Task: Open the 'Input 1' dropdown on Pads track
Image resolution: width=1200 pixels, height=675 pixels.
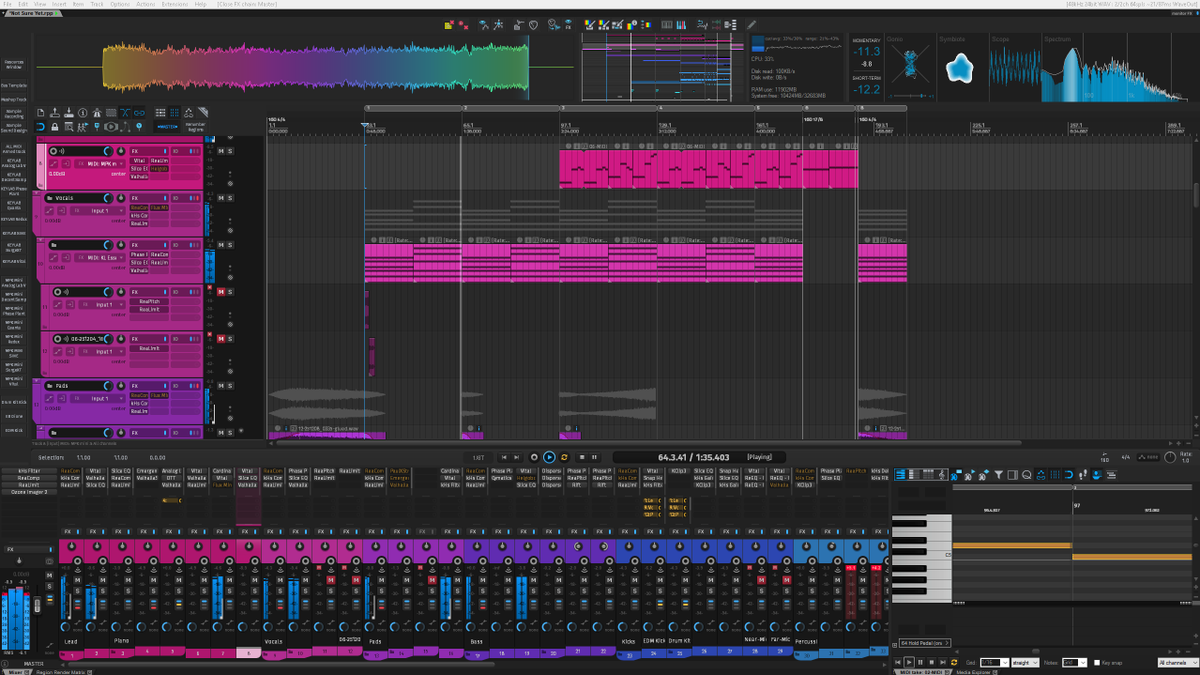Action: (99, 398)
